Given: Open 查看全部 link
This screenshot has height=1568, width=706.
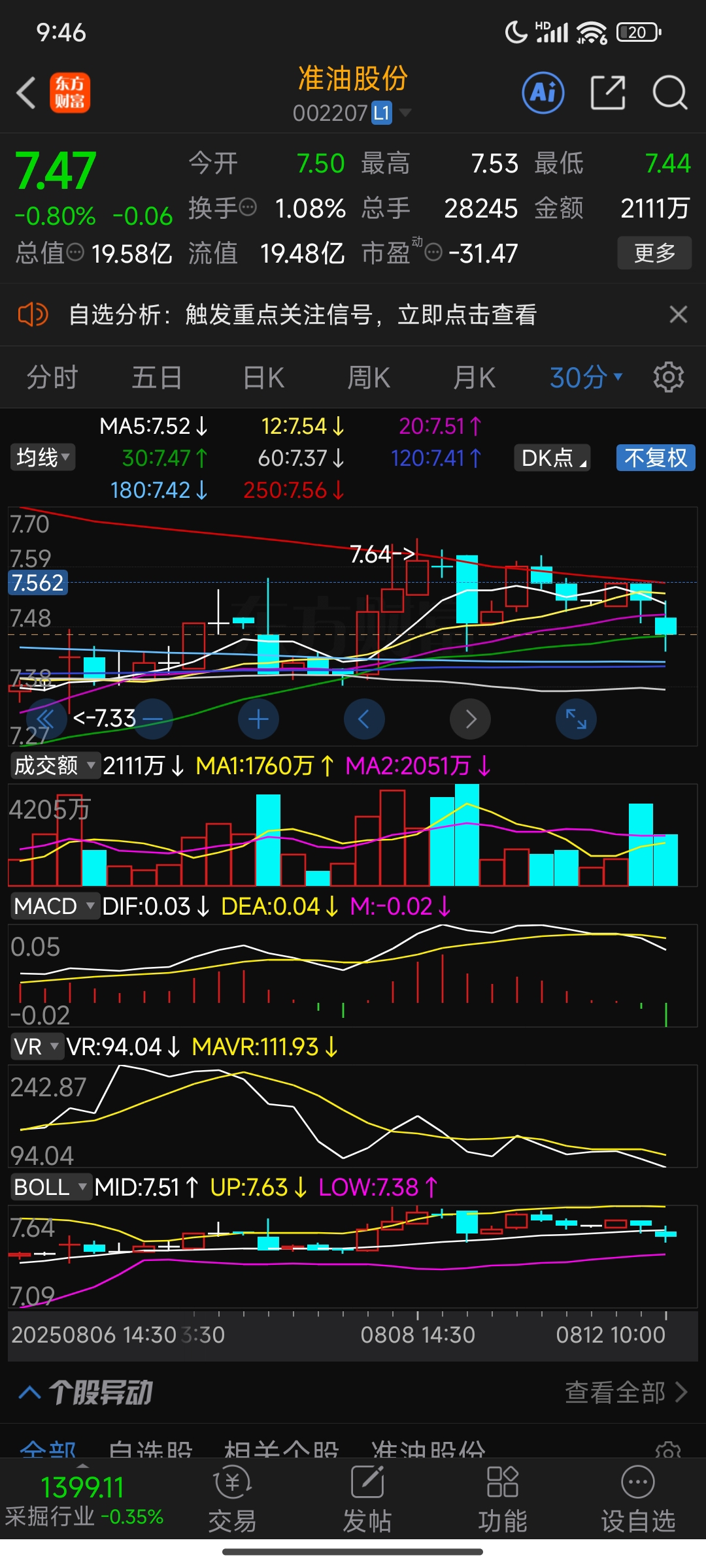Looking at the screenshot, I should point(626,1392).
